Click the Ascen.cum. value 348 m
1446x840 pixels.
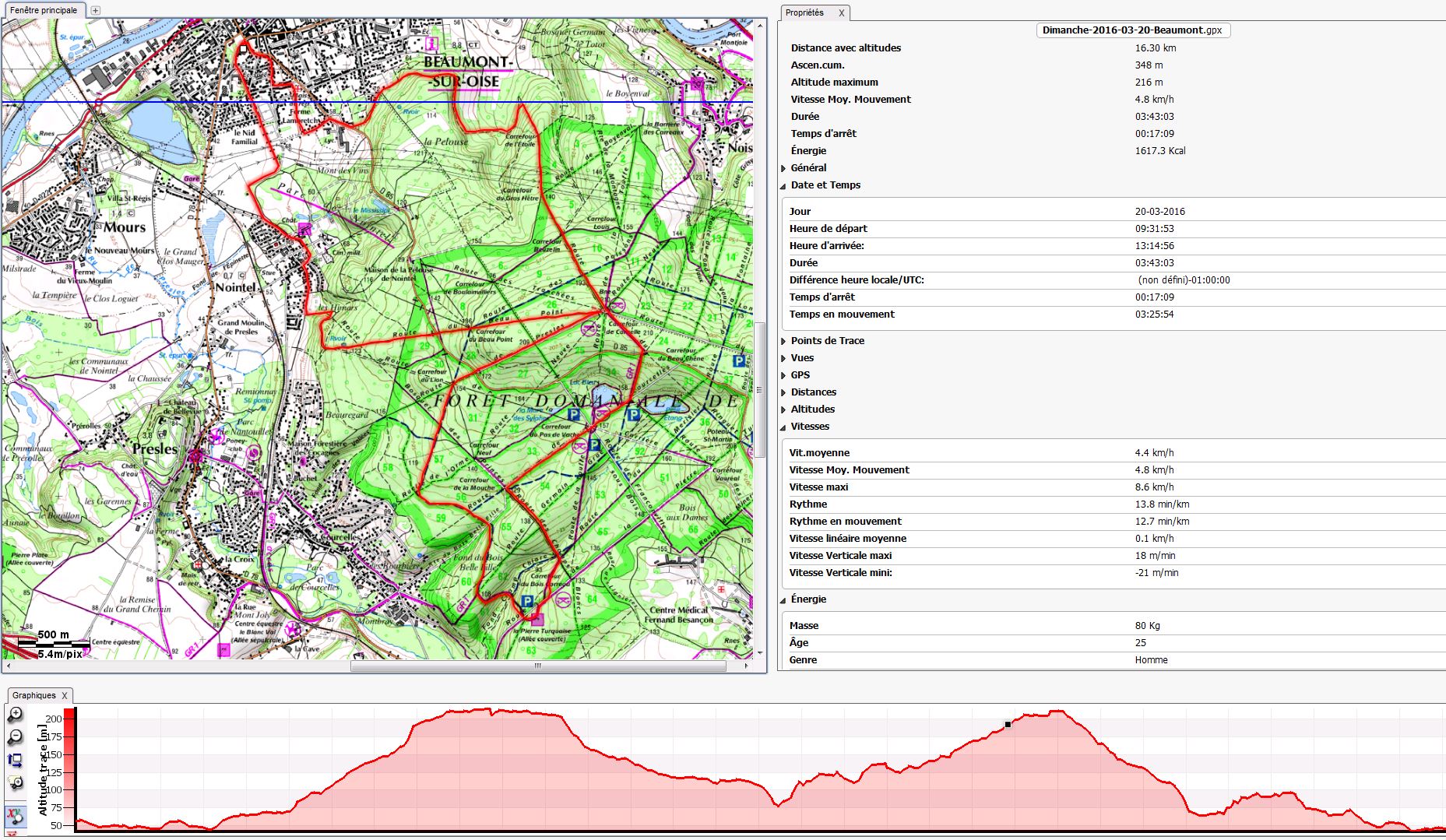coord(1149,65)
